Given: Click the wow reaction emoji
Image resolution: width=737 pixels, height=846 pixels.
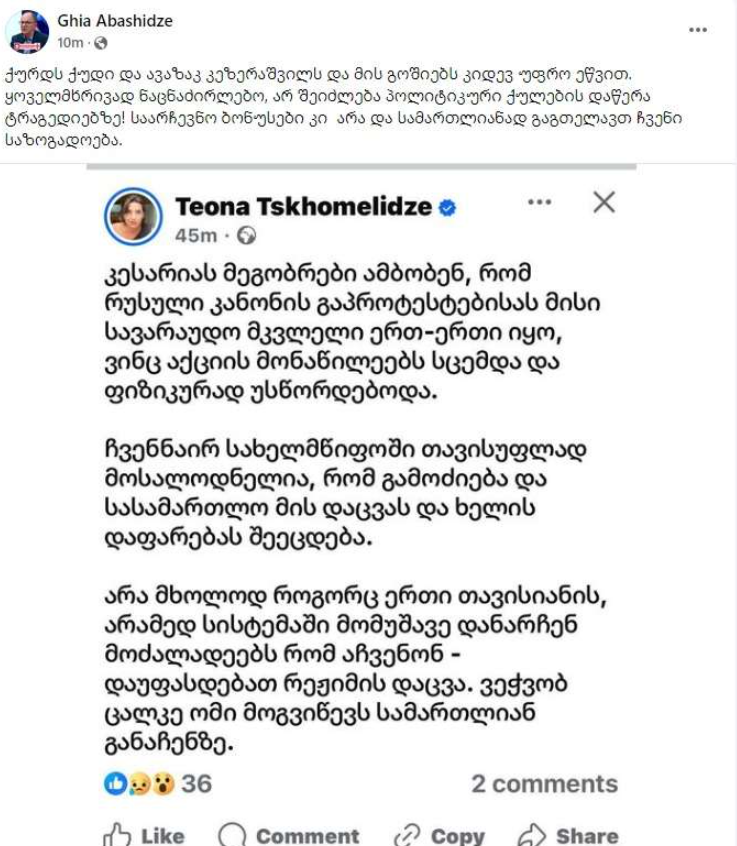Looking at the screenshot, I should coord(163,783).
